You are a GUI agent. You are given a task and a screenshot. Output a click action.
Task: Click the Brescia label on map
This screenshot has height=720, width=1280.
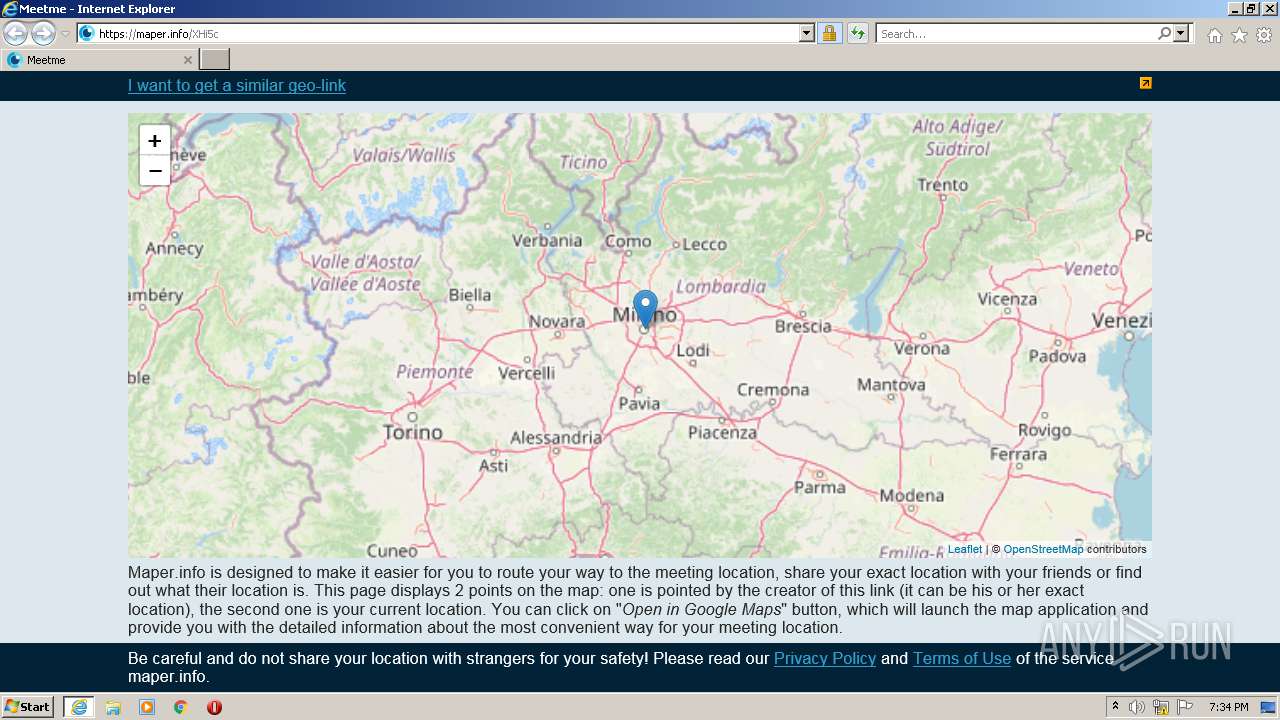coord(803,326)
